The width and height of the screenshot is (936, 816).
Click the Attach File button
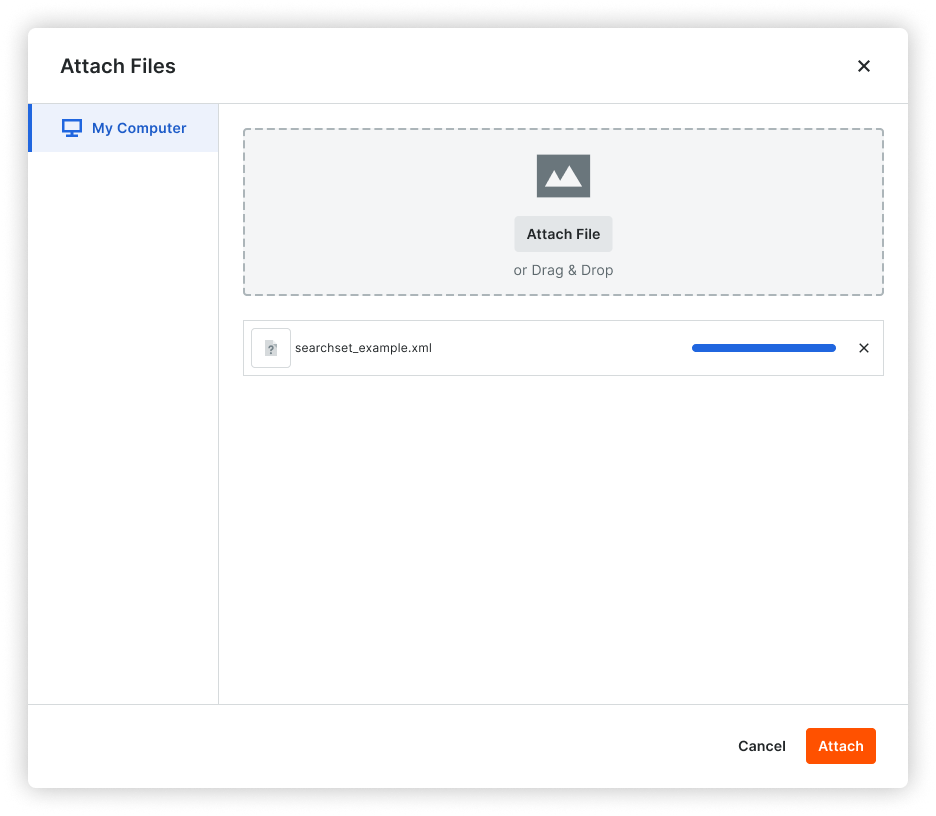[563, 234]
